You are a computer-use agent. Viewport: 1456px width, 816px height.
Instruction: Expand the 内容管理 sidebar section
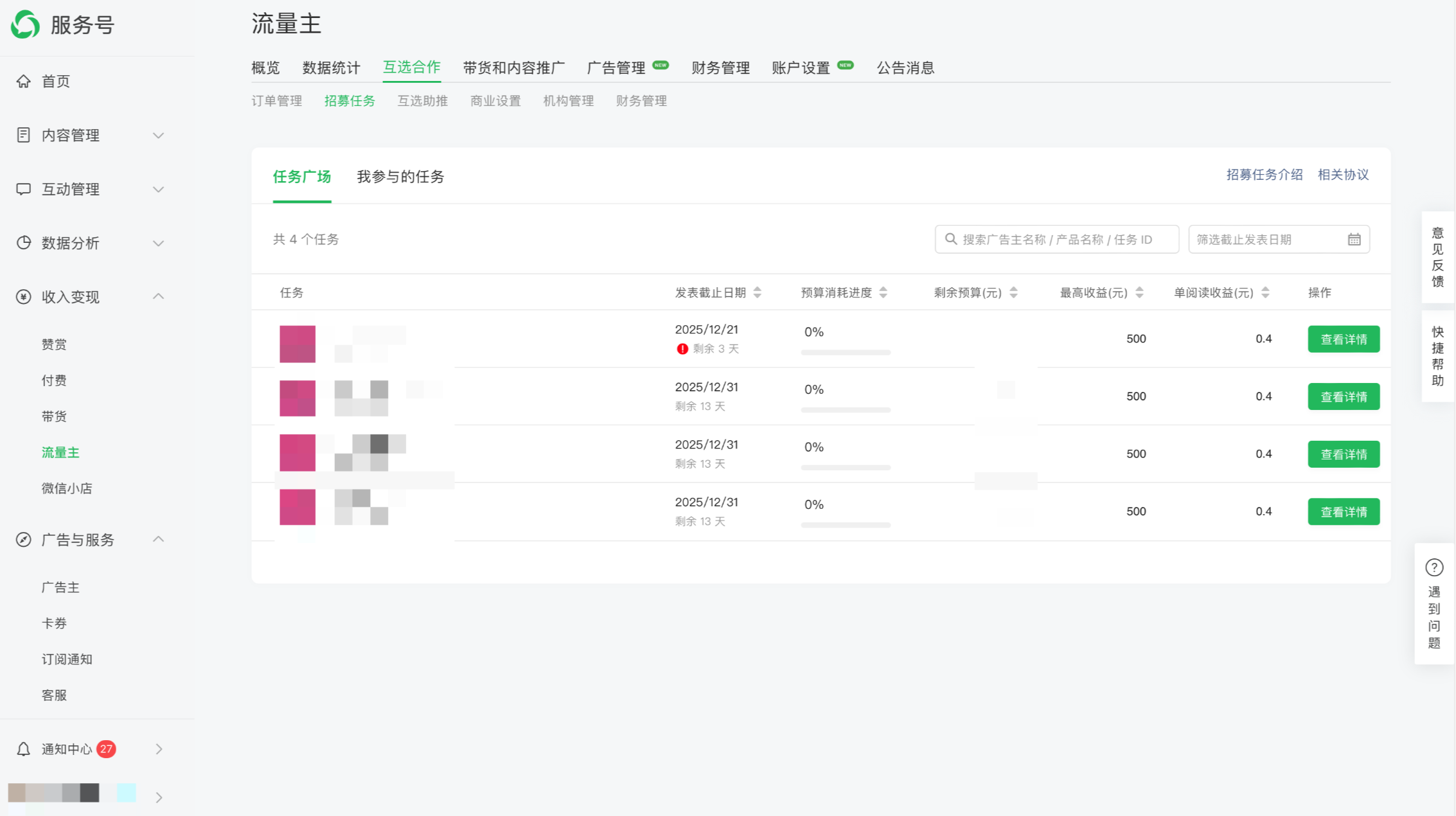[x=158, y=135]
